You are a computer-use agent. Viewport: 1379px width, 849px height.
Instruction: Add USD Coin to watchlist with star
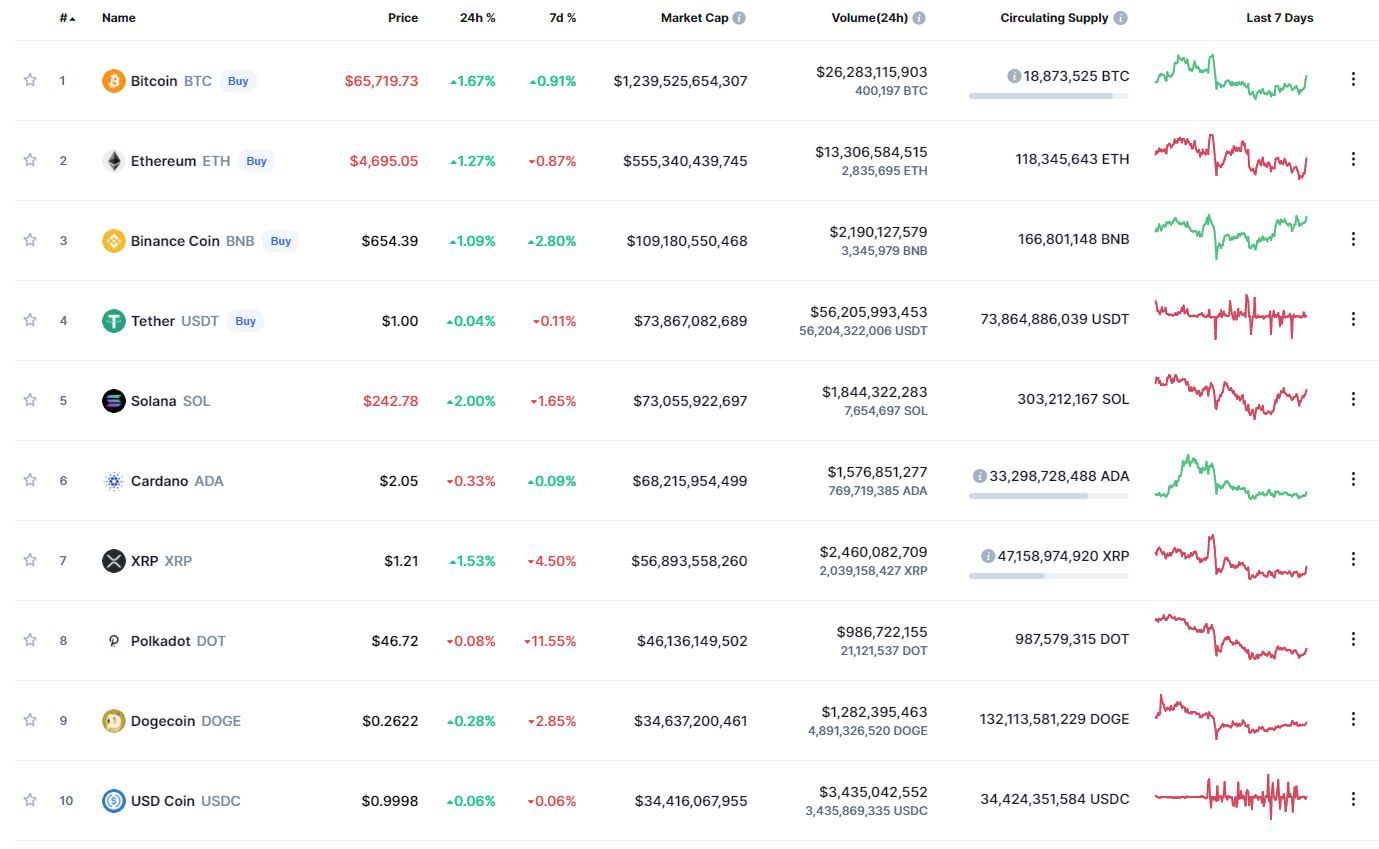click(x=30, y=800)
